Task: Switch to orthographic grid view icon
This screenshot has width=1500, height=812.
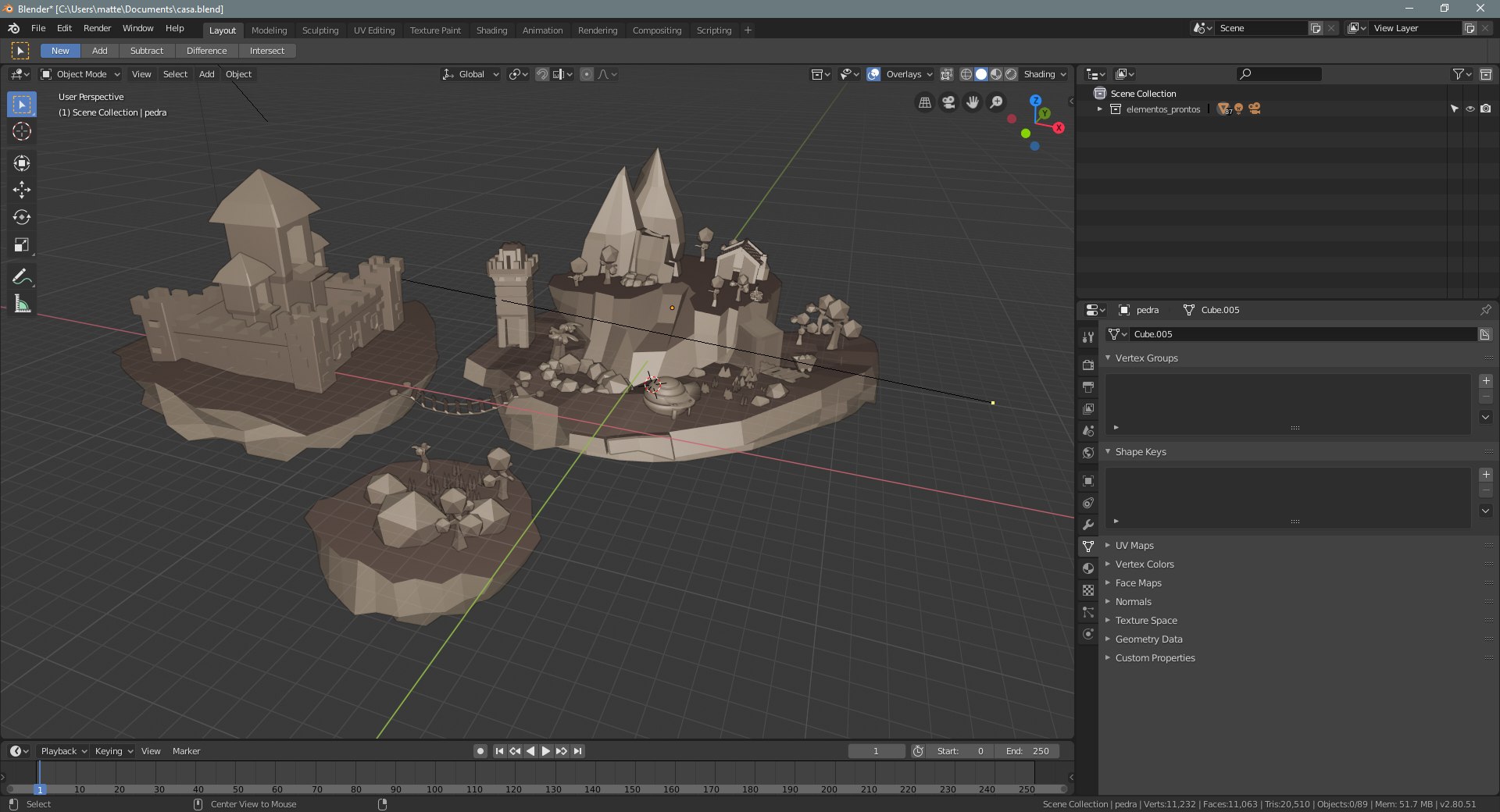Action: 925,102
